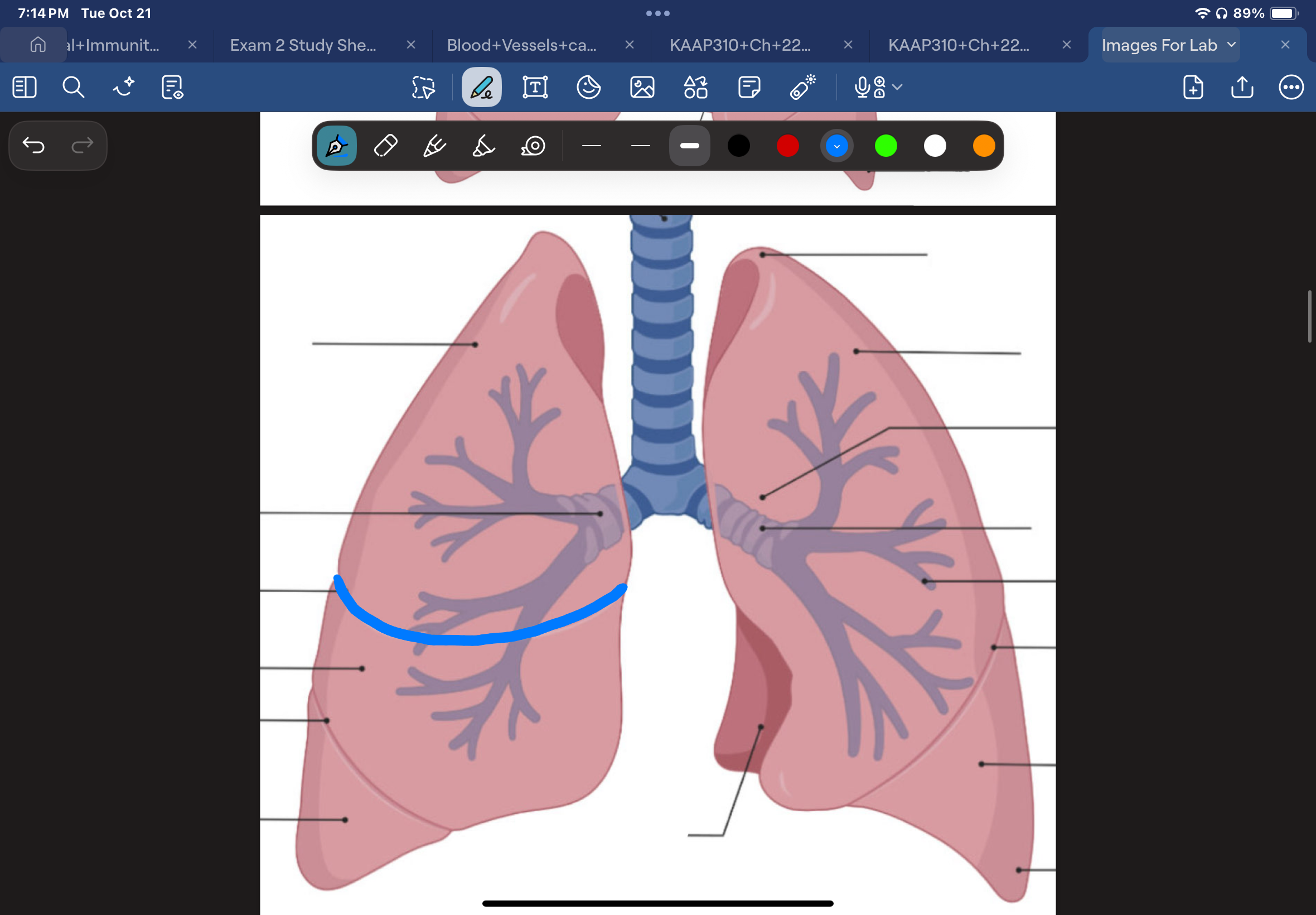Select the Shapes tool

tap(695, 87)
